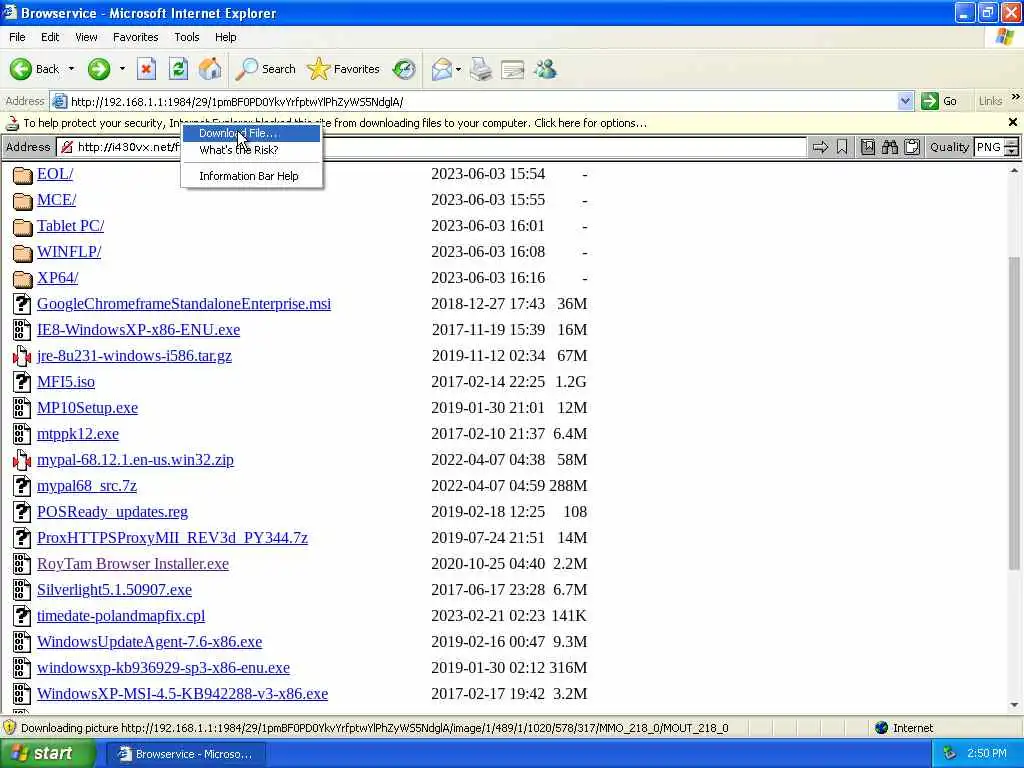
Task: Click the Edit page toolbar icon
Action: click(513, 69)
